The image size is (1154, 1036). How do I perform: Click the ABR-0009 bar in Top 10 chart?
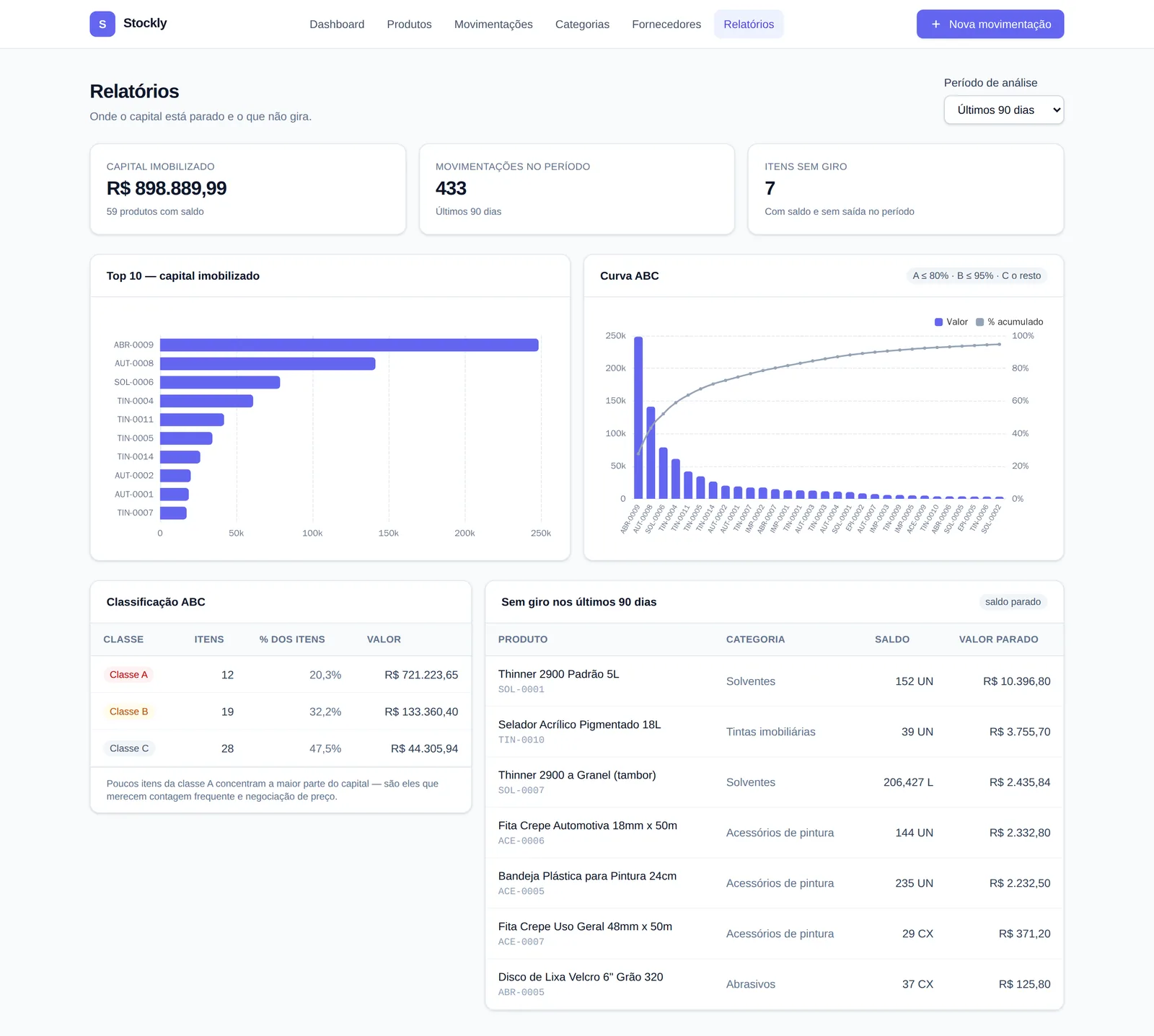click(x=349, y=345)
